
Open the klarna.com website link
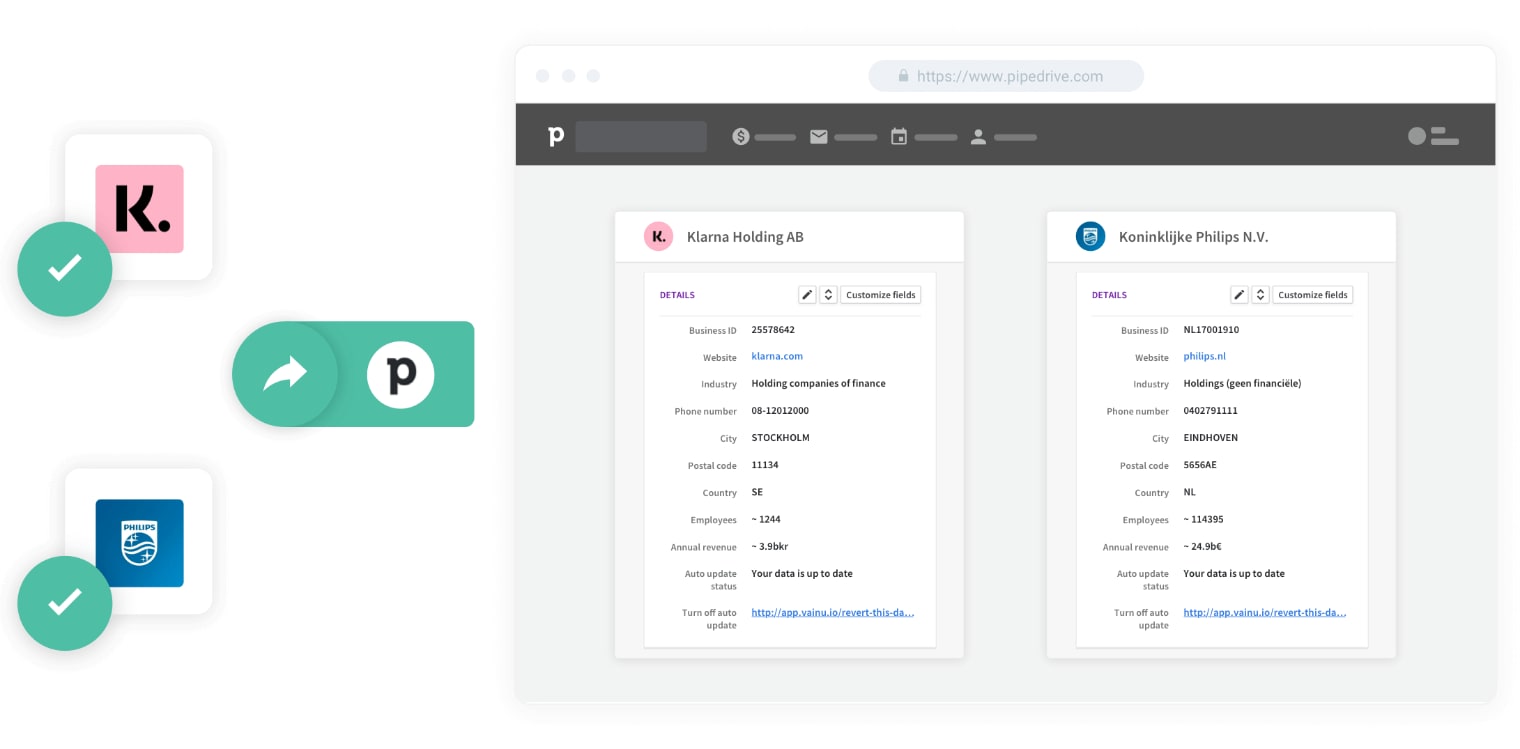coord(777,356)
